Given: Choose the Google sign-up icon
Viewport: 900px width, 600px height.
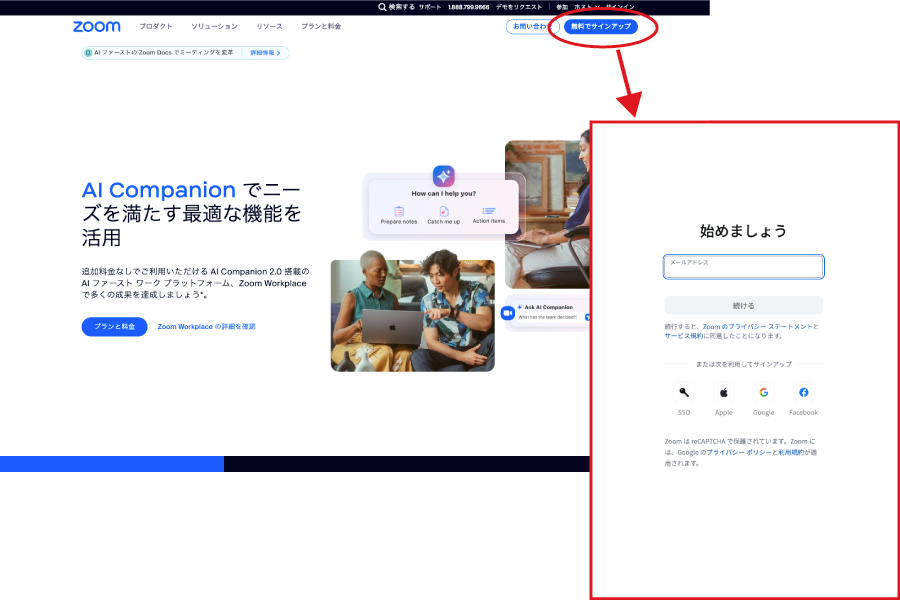Looking at the screenshot, I should [x=763, y=393].
